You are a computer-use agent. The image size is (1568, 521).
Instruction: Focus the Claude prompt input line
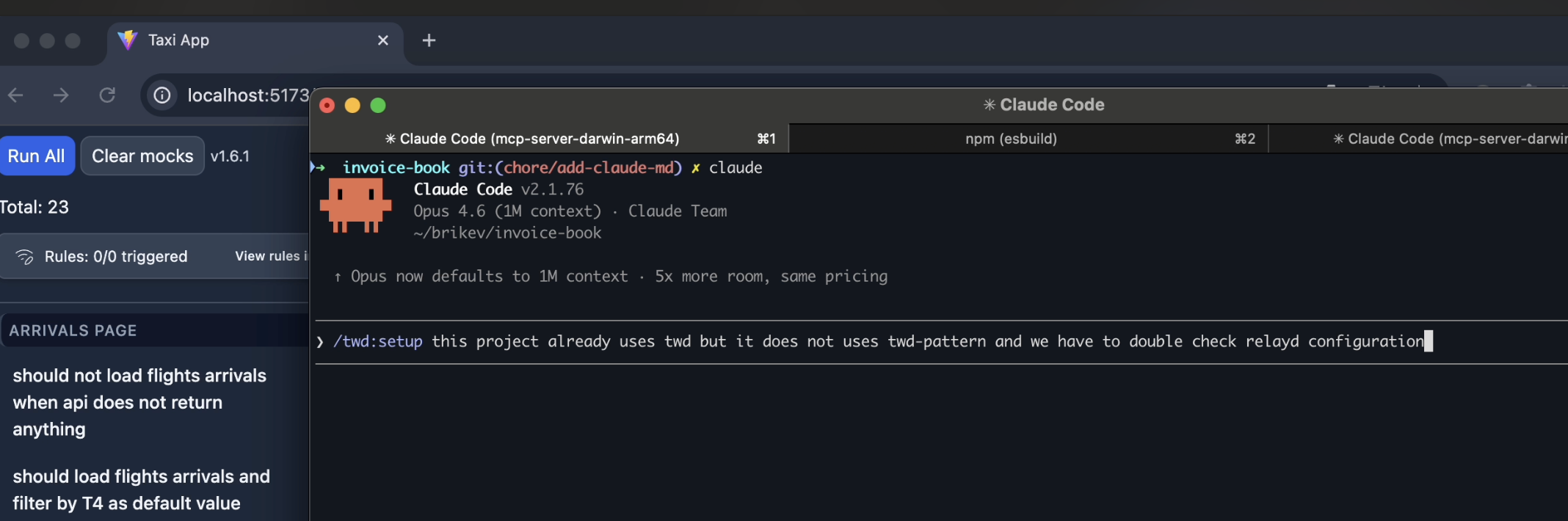click(942, 342)
